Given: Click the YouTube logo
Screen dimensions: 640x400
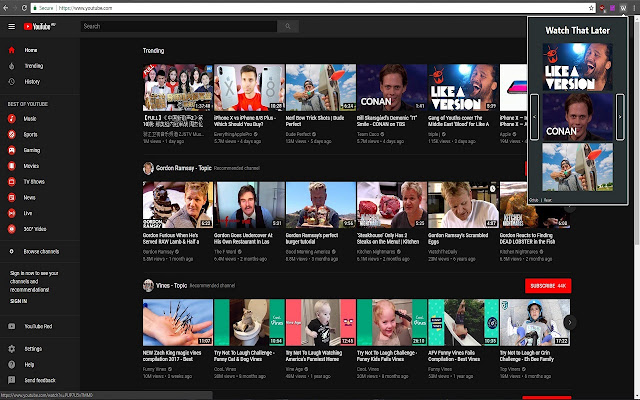Looking at the screenshot, I should [x=40, y=27].
